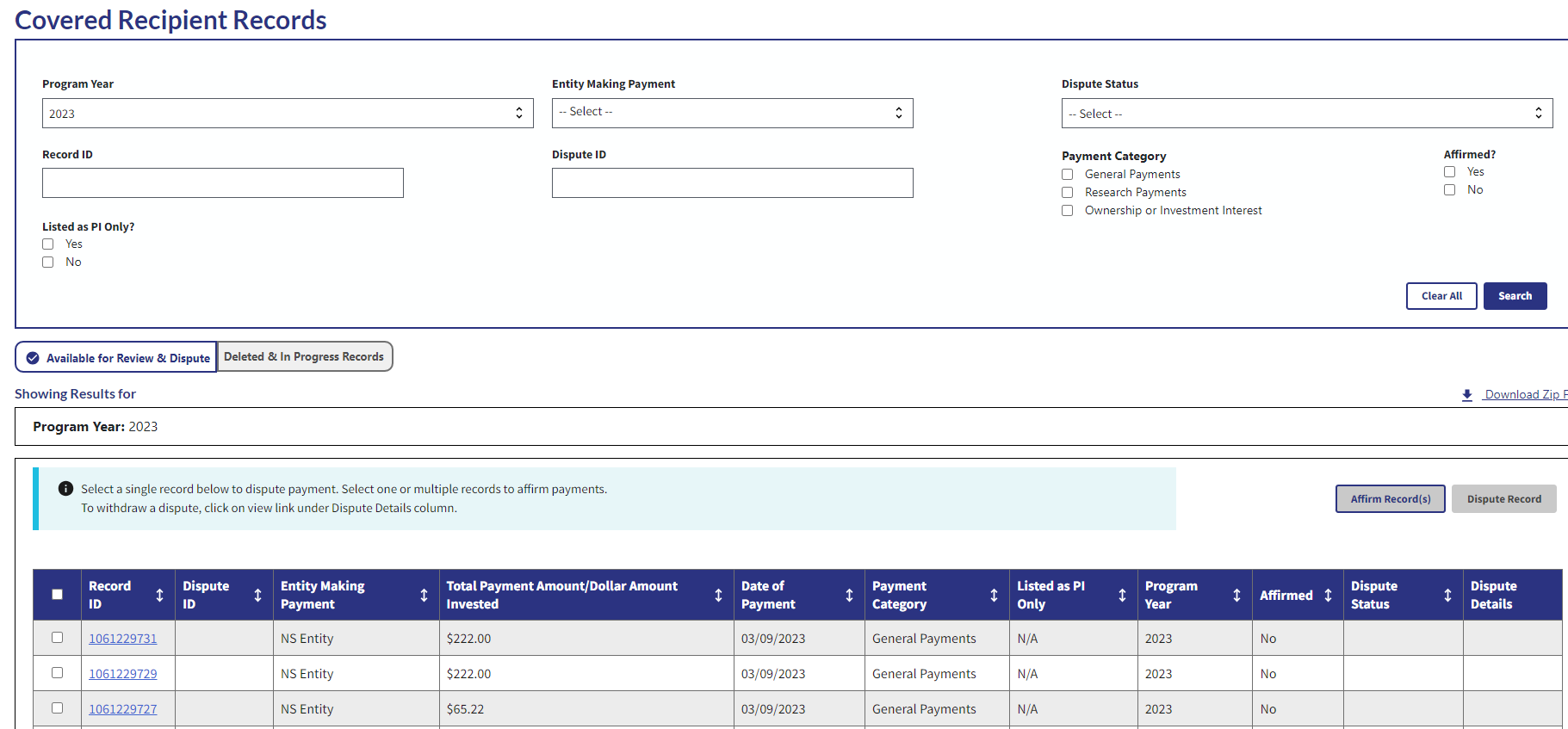Click the Download Zip file icon
Viewport: 1568px width, 729px height.
pyautogui.click(x=1467, y=395)
